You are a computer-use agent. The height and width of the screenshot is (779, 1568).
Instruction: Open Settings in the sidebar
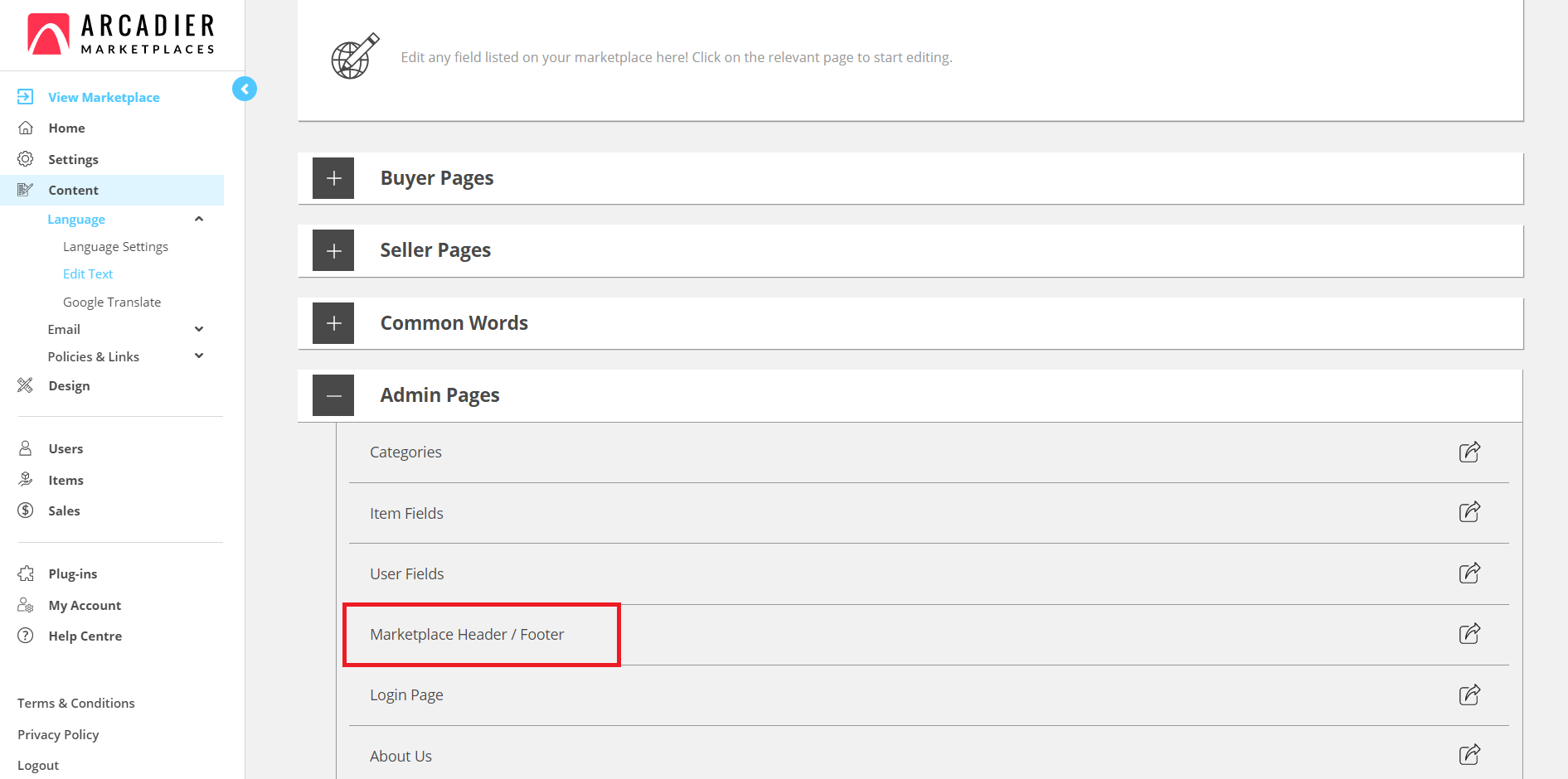(x=73, y=159)
